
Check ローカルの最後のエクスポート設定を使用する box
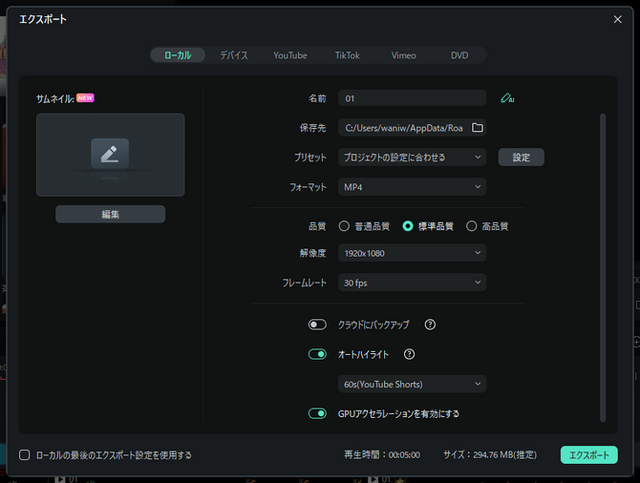(25, 455)
